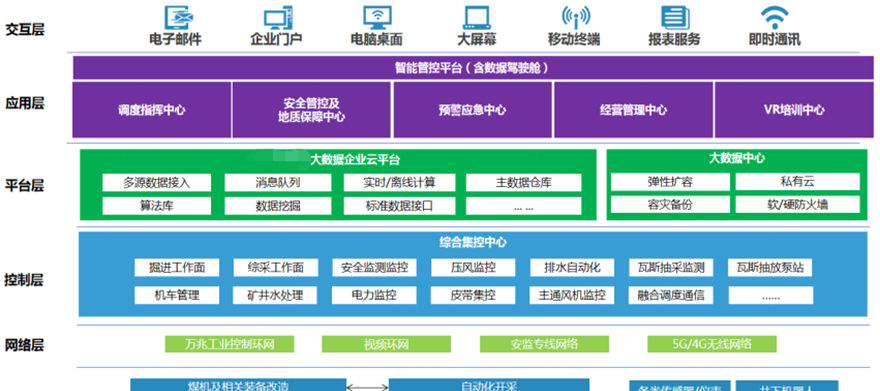Select the 企业门户 desktop computer icon
Screen dimensions: 880x391
[x=278, y=17]
